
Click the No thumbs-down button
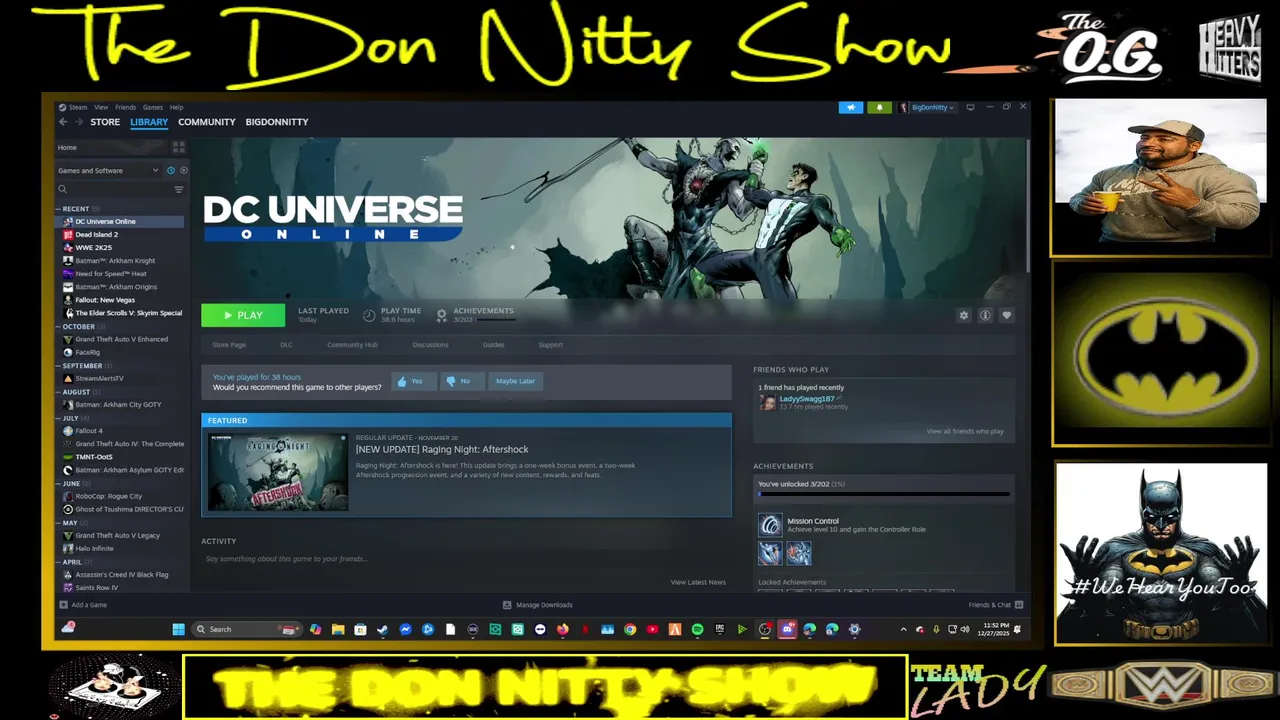point(462,381)
